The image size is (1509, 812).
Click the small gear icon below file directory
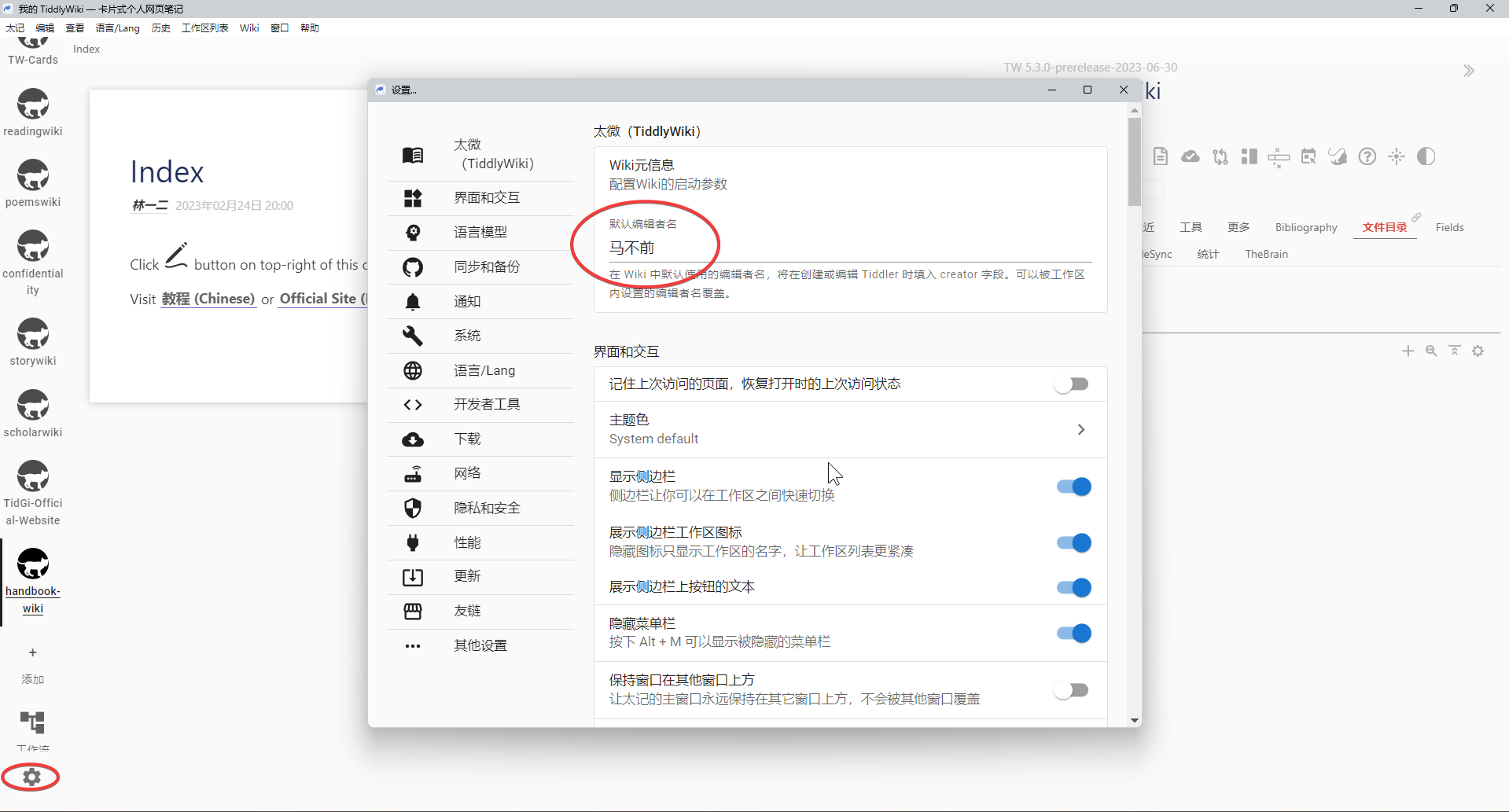coord(1478,351)
